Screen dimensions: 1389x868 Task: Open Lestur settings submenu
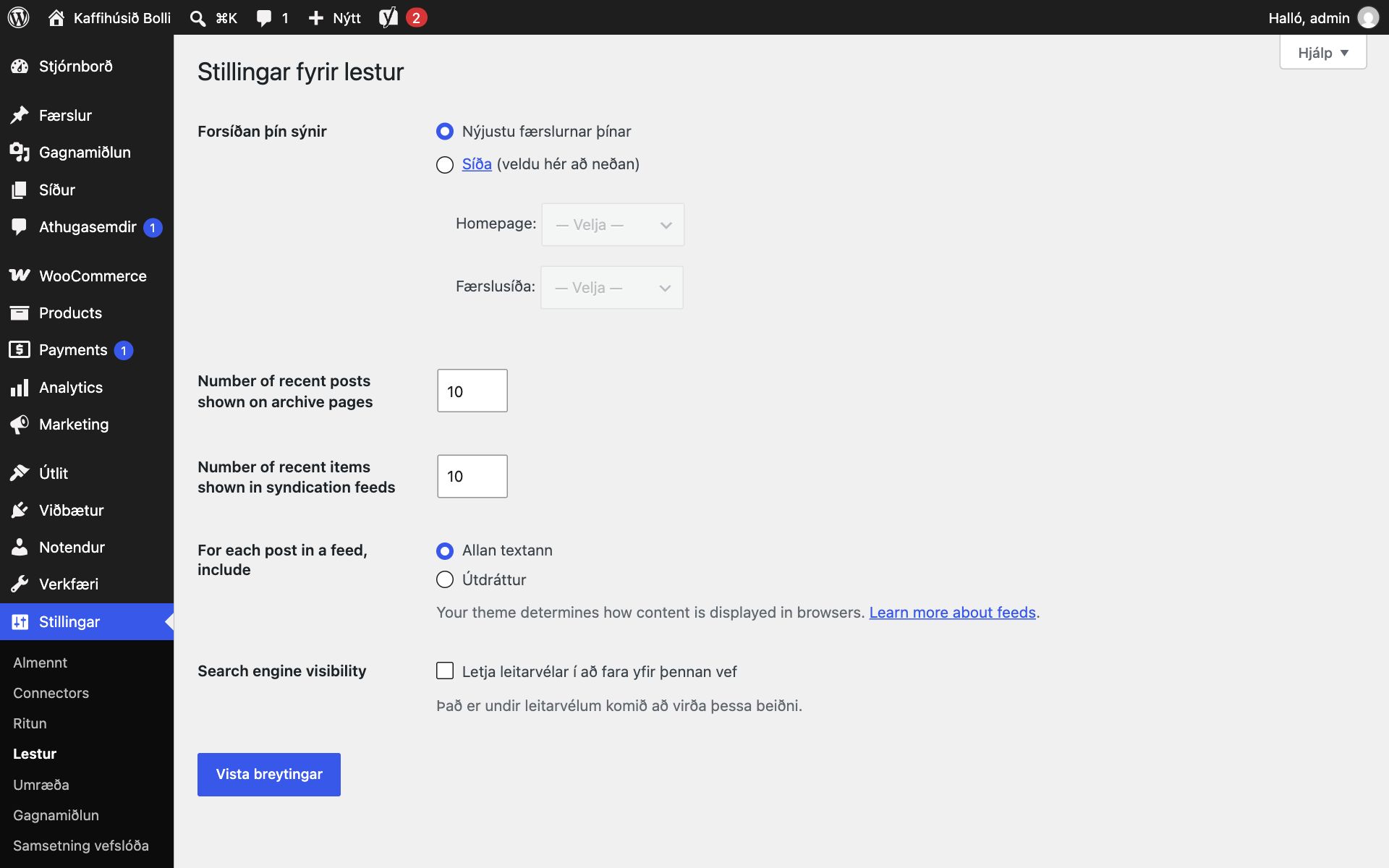[x=35, y=754]
